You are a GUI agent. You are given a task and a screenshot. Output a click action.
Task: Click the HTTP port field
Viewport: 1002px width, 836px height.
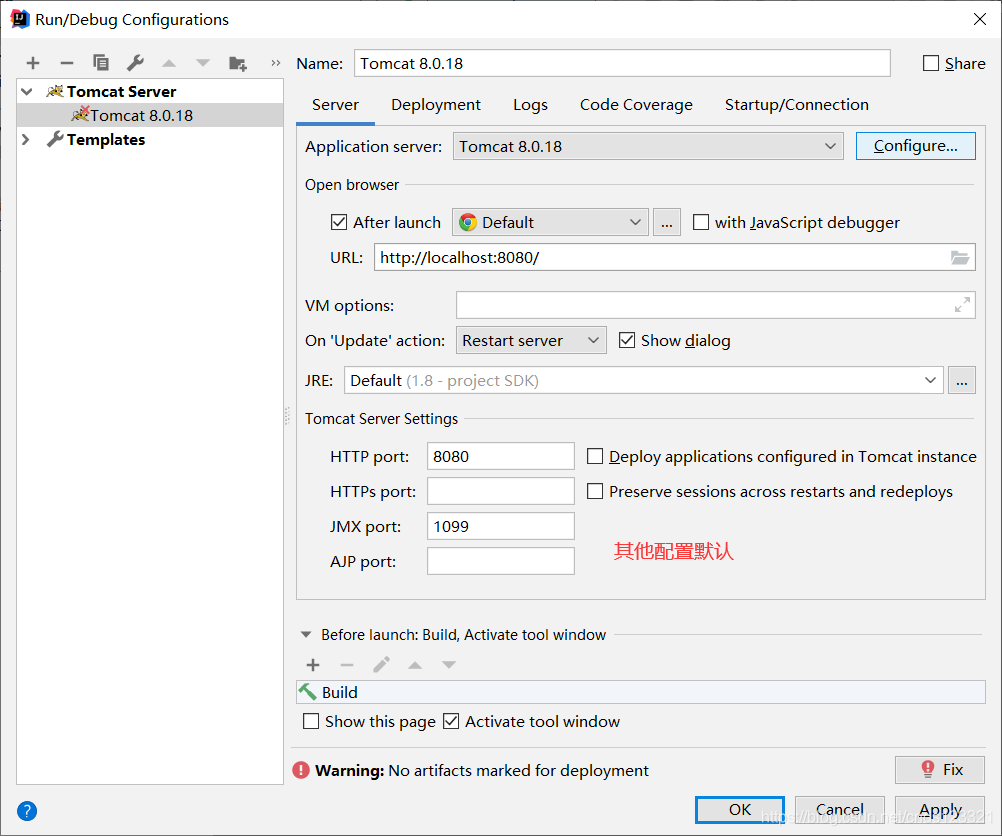[x=500, y=456]
